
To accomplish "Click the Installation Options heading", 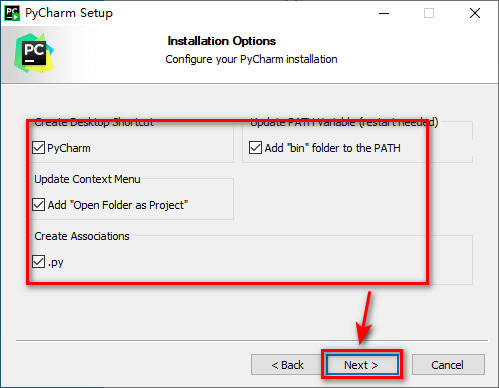I will point(222,41).
